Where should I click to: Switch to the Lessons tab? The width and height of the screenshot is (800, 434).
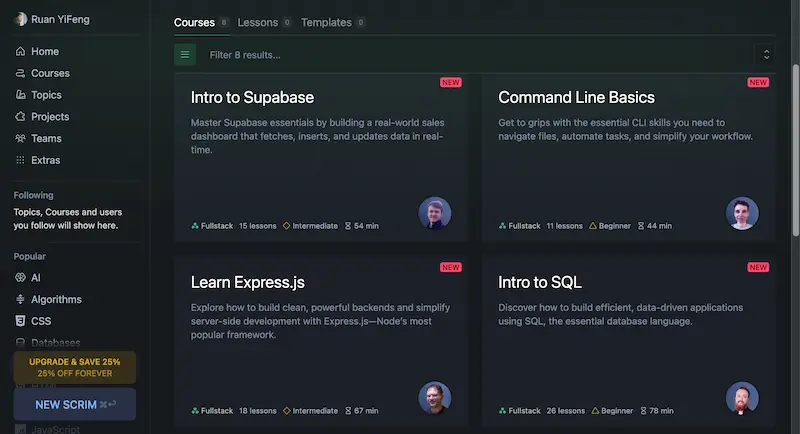264,22
